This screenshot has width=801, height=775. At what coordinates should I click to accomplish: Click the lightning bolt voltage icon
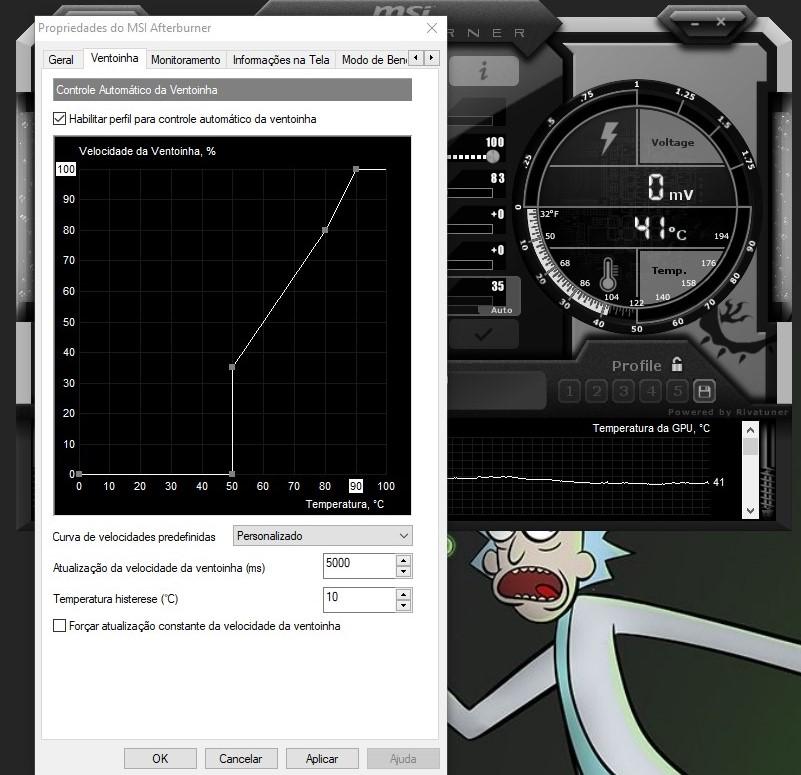609,138
